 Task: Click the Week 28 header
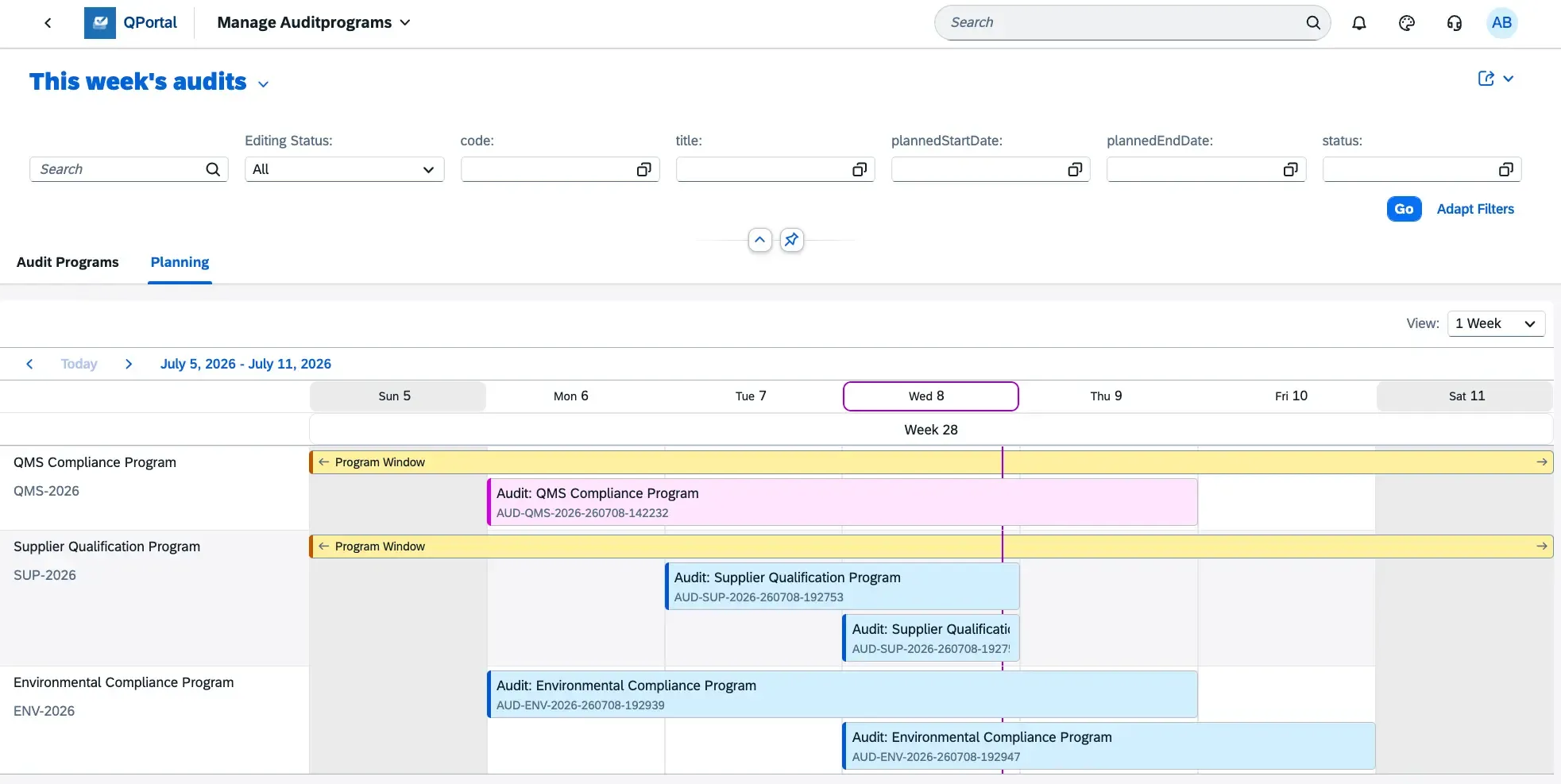click(x=931, y=430)
